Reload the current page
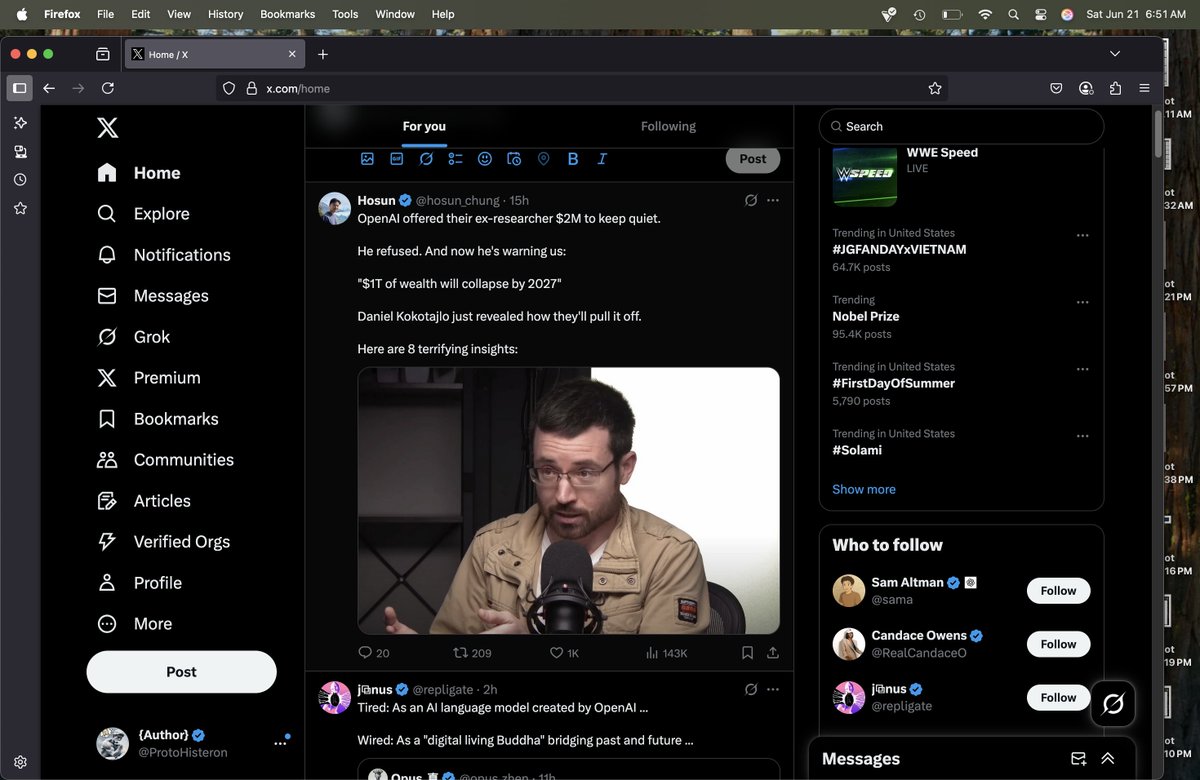This screenshot has width=1200, height=780. click(x=107, y=88)
